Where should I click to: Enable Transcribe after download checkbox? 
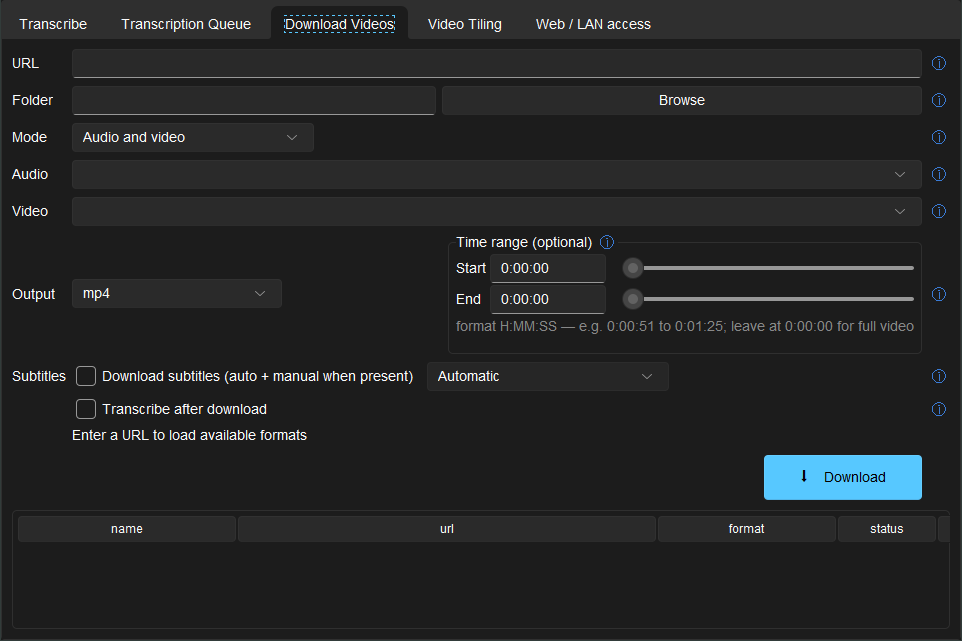[x=86, y=409]
